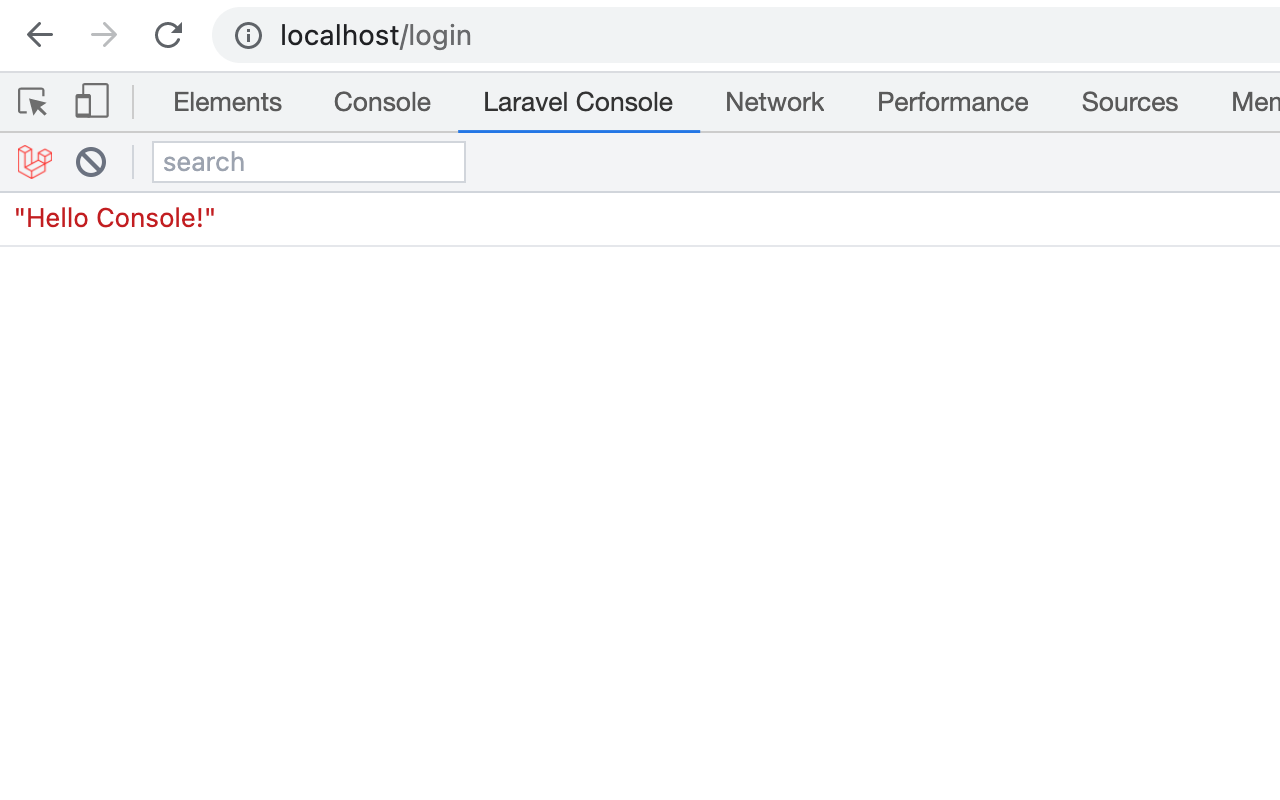Clear console output with the ban icon
The height and width of the screenshot is (800, 1280).
click(x=91, y=161)
